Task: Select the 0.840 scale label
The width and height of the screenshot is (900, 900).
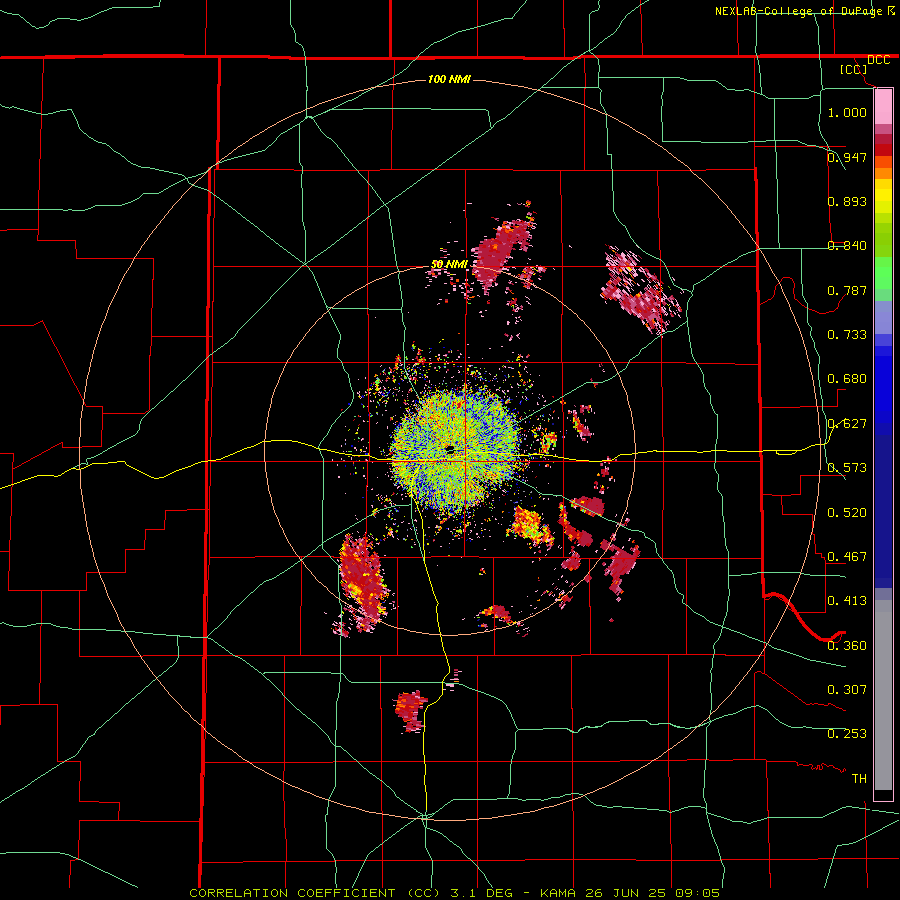Action: pos(847,246)
